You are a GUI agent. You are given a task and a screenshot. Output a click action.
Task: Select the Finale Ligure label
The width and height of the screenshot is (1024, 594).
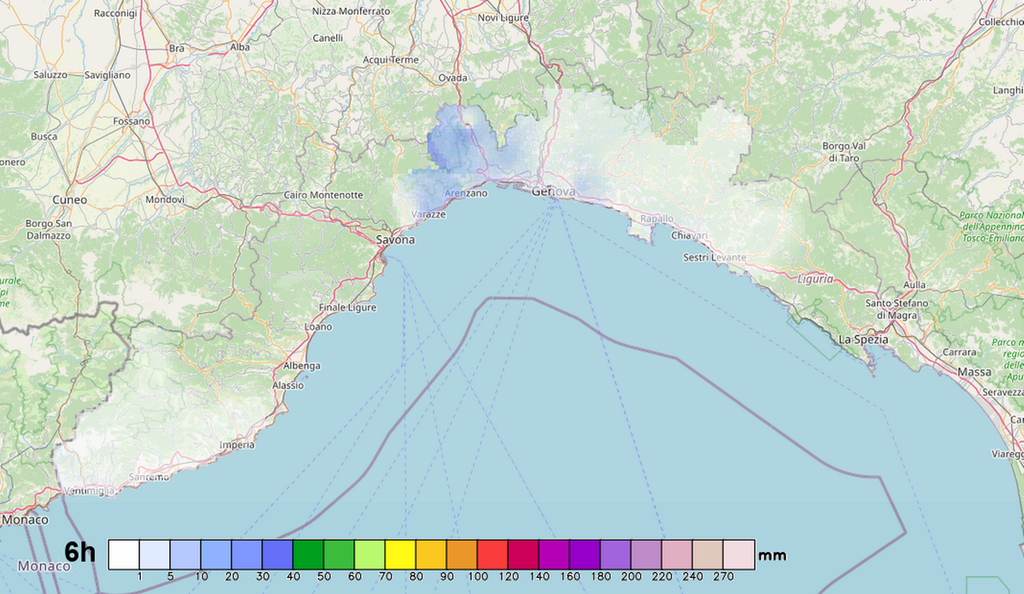tap(347, 307)
